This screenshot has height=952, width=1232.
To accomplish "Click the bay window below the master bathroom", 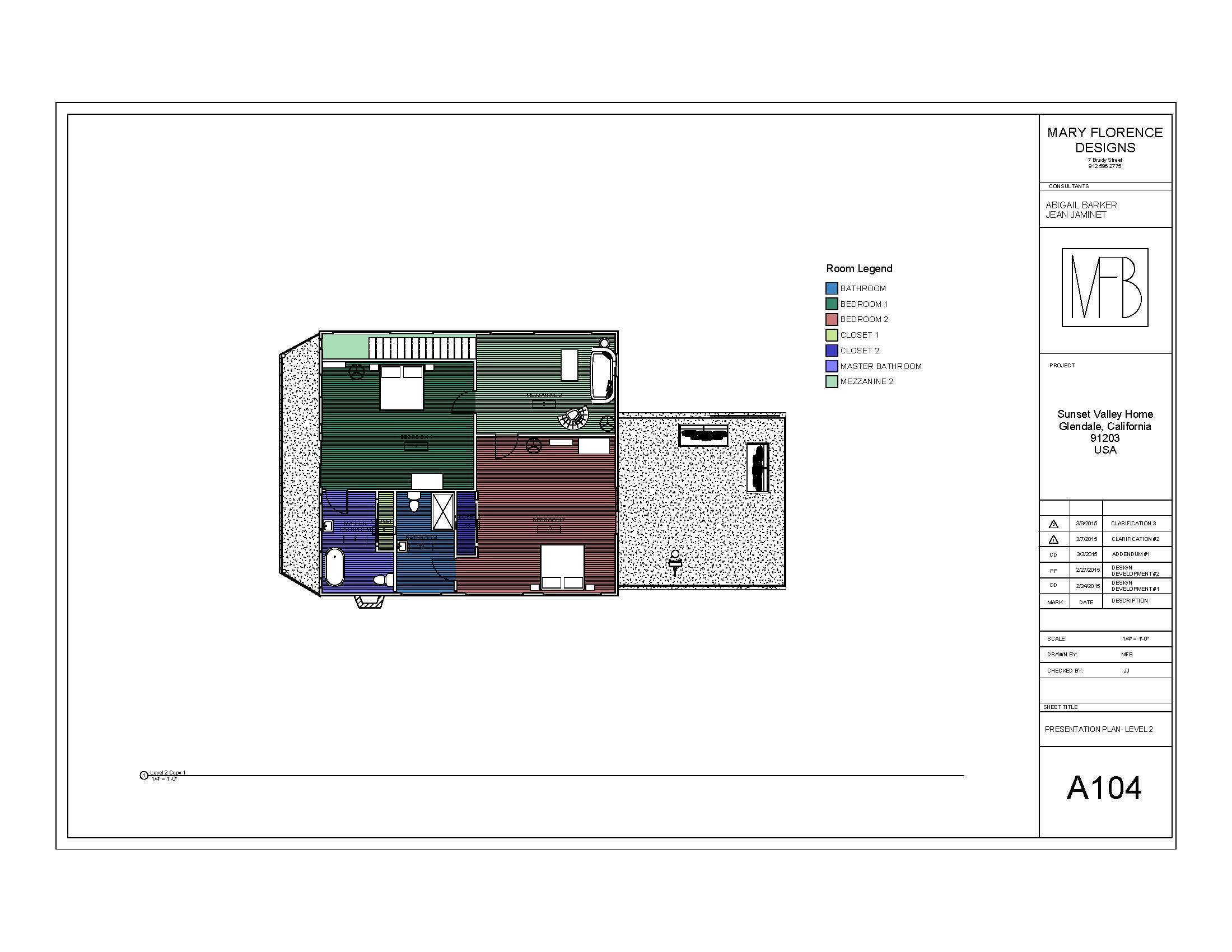I will pos(370,602).
